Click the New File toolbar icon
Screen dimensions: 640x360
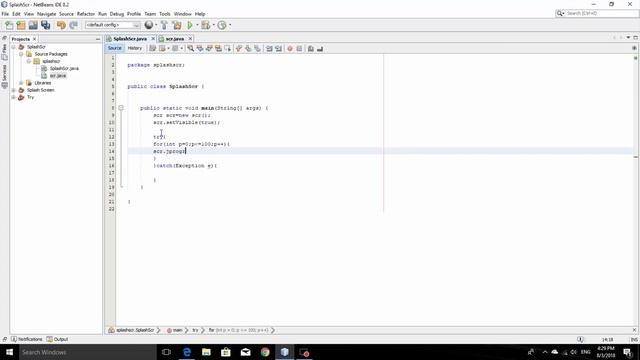tap(9, 25)
